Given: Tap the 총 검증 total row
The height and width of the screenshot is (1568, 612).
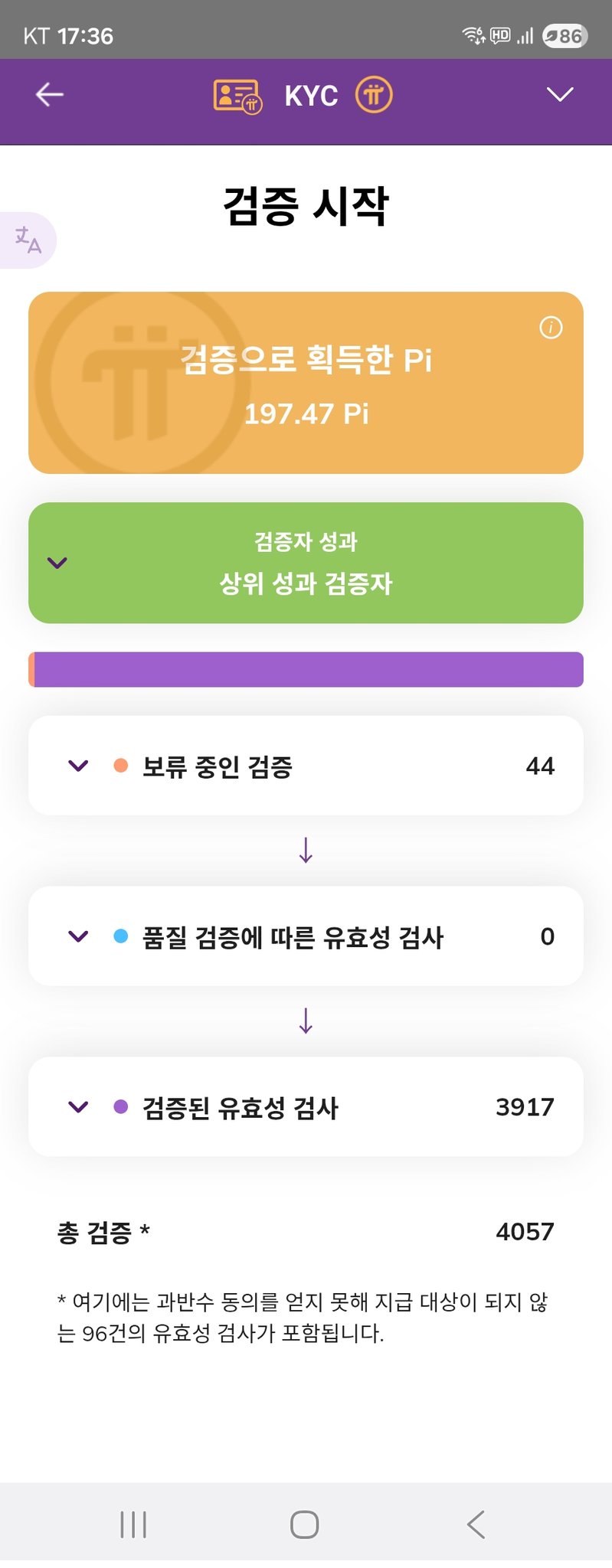Looking at the screenshot, I should (306, 1232).
